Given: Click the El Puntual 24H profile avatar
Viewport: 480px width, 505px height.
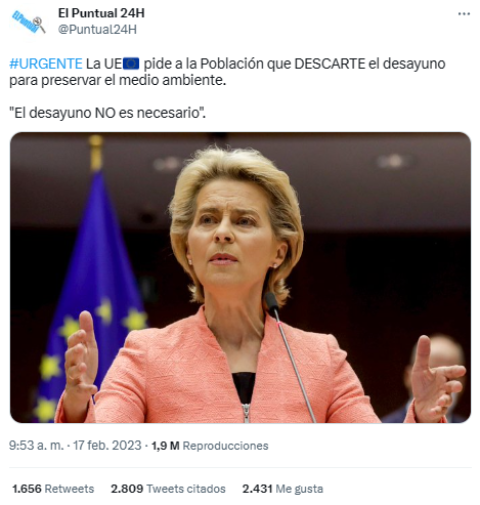Looking at the screenshot, I should pos(29,21).
